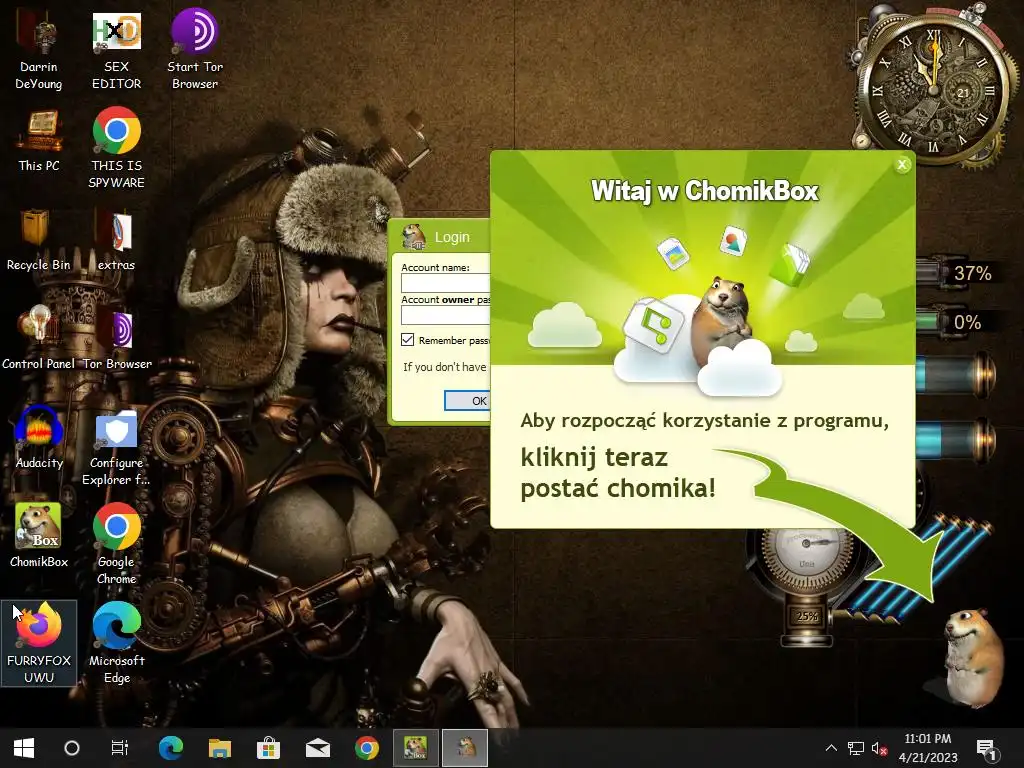Image resolution: width=1024 pixels, height=768 pixels.
Task: Click the 0% meter gadget
Action: (955, 322)
